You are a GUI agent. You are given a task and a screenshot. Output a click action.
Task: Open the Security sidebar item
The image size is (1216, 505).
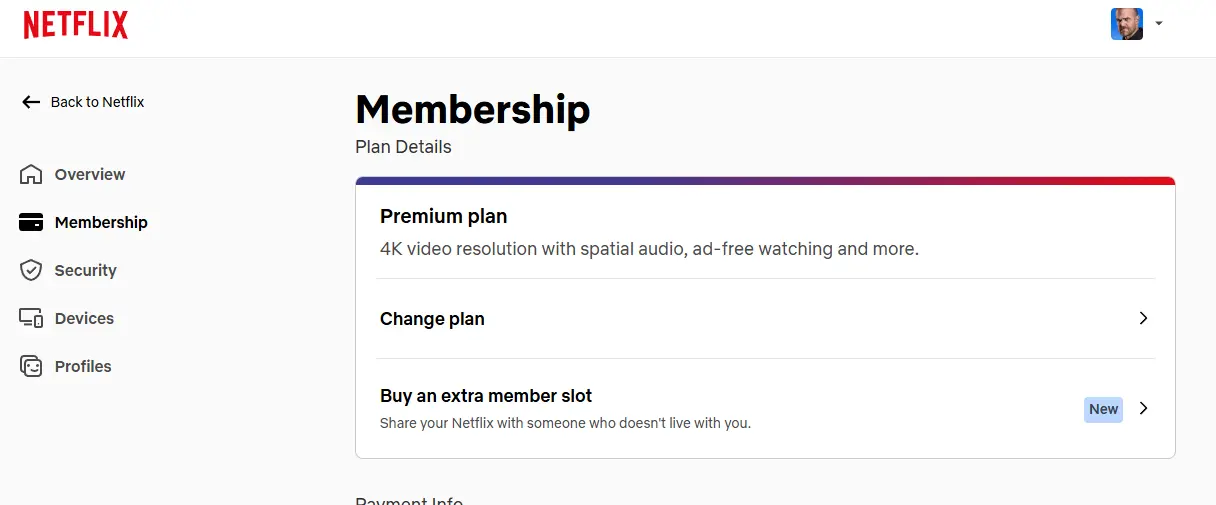click(68, 270)
